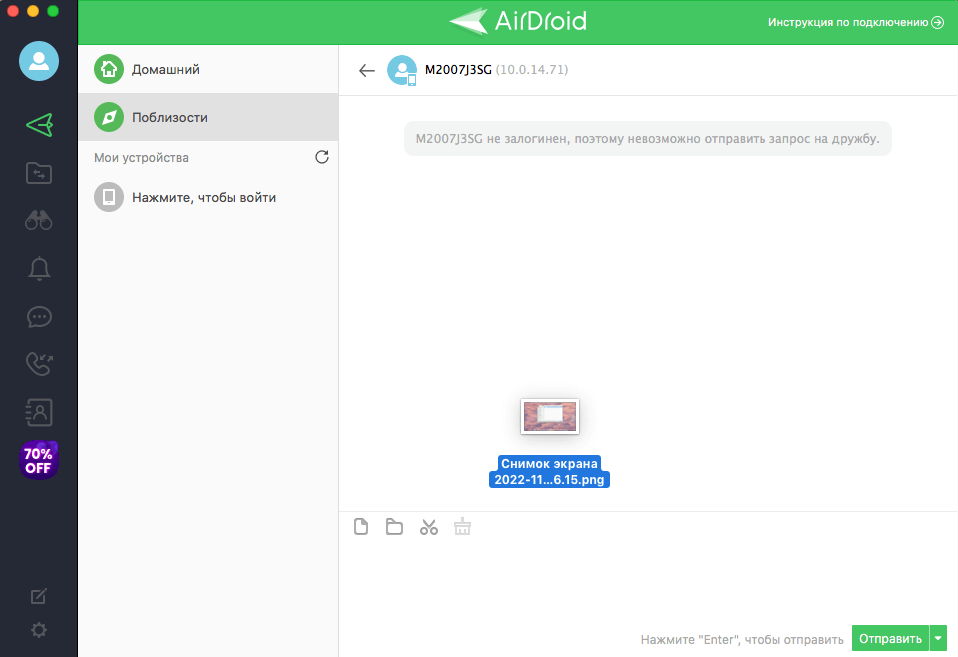
Task: Open Инструкция по подключению link
Action: (x=855, y=22)
